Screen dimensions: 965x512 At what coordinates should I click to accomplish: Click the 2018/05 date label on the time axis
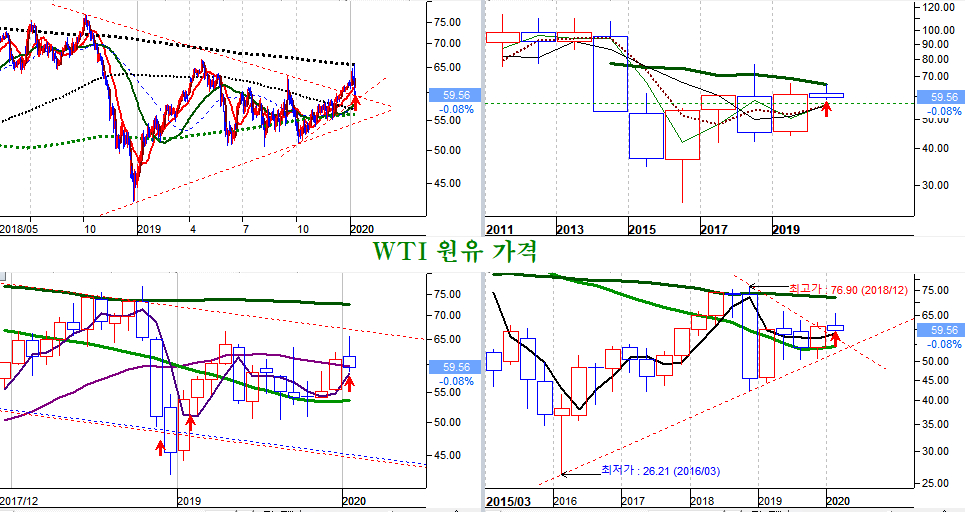click(20, 229)
